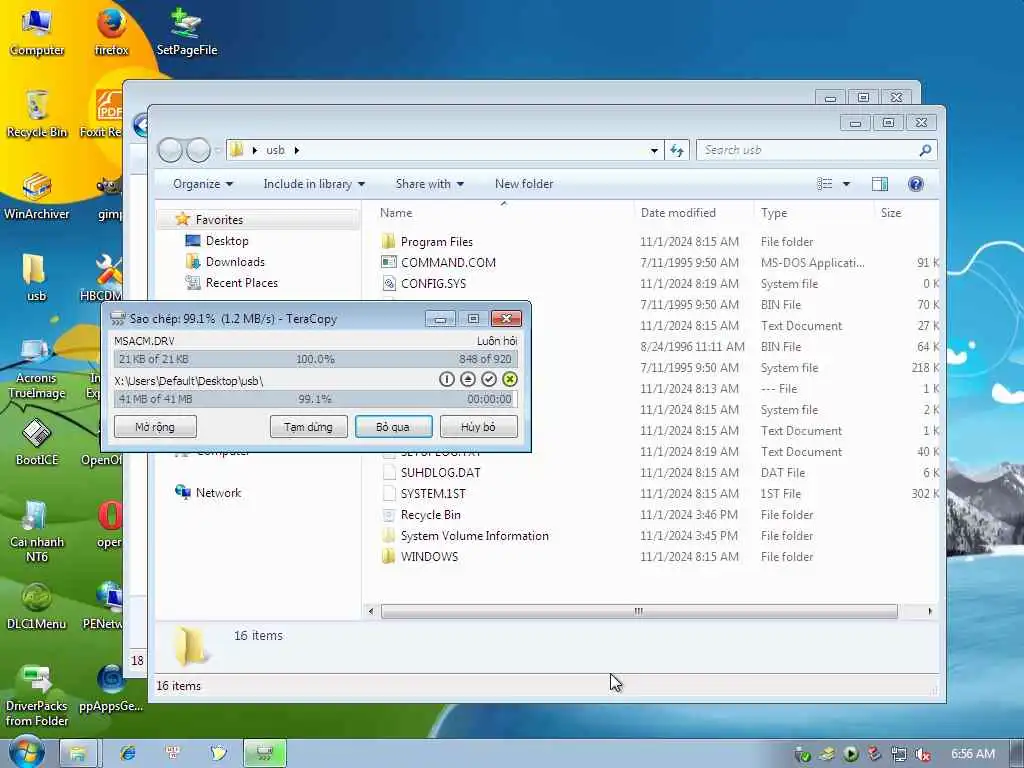Click the MSACM.DRV 100.0% progress bar
The image size is (1024, 768).
(315, 359)
